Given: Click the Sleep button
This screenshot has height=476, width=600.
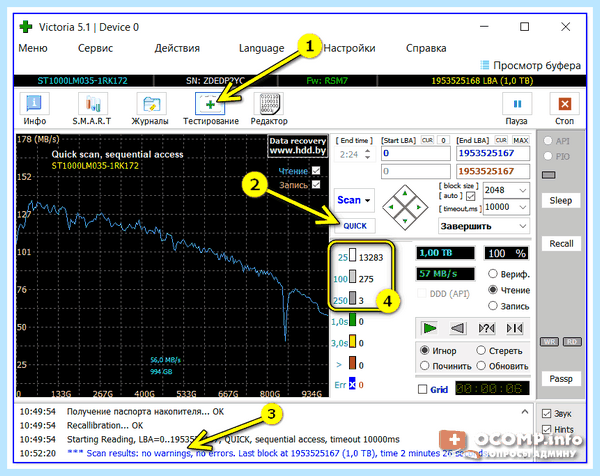Looking at the screenshot, I should [x=561, y=201].
